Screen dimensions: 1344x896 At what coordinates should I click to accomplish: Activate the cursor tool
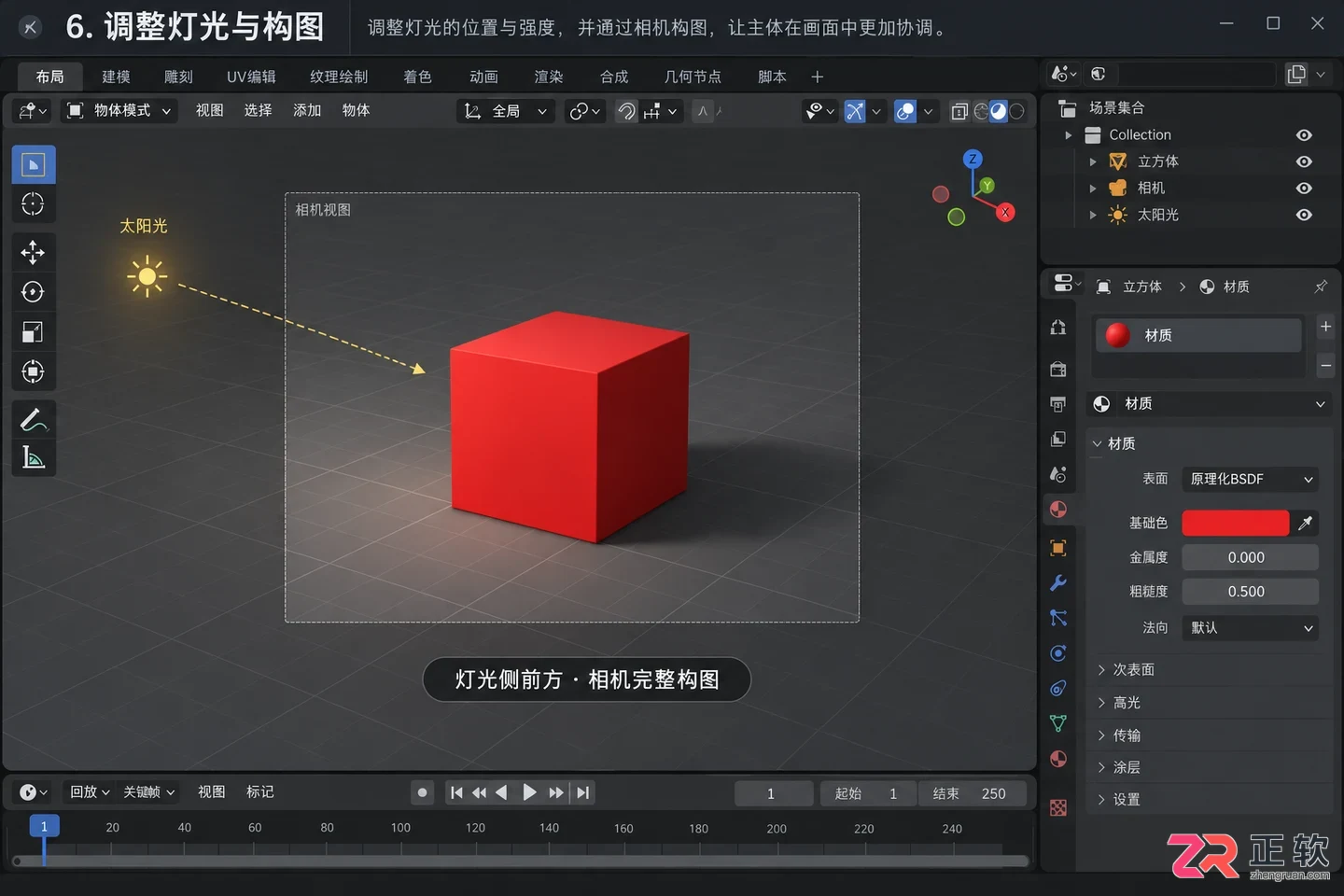click(x=34, y=204)
